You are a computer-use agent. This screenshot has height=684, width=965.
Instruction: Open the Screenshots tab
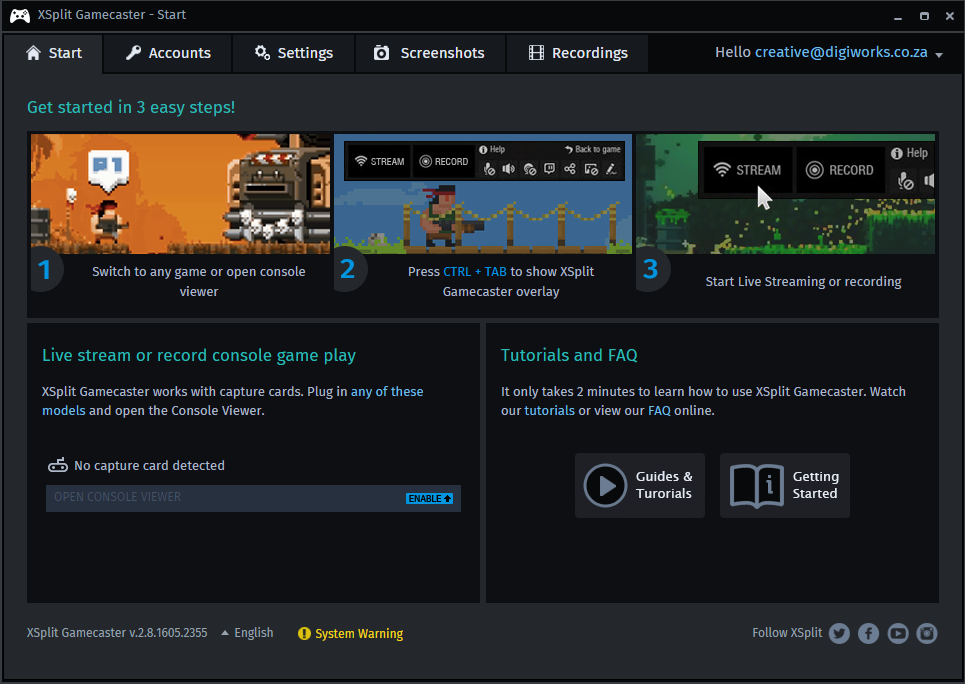coord(430,53)
